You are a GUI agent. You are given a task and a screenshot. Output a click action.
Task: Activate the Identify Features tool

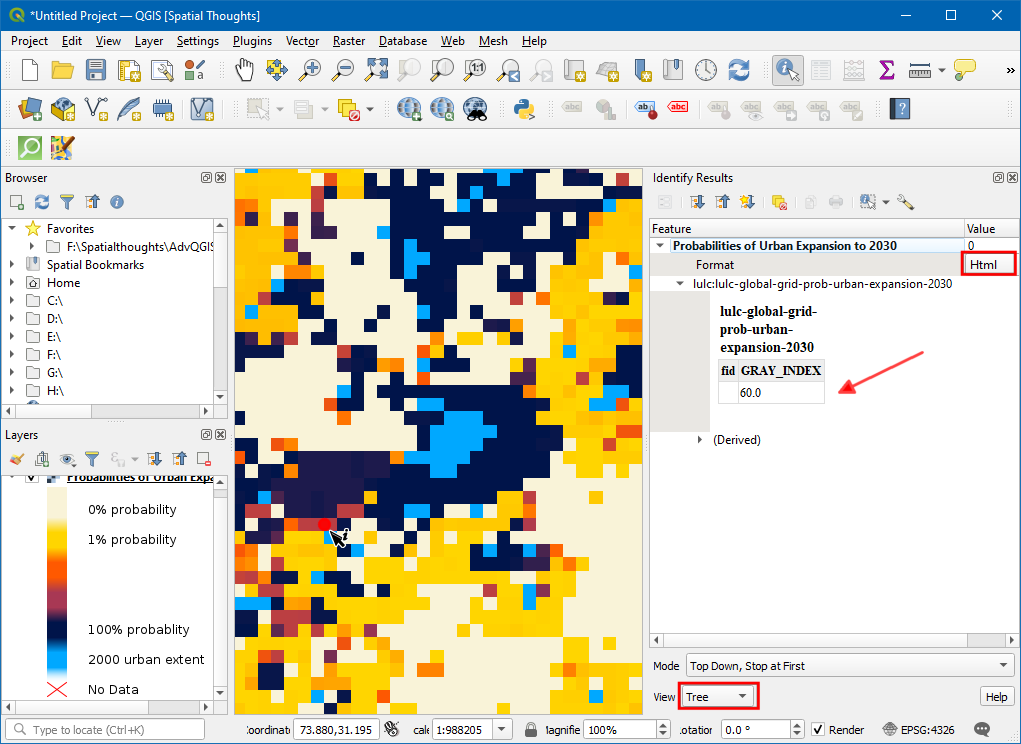(x=788, y=70)
